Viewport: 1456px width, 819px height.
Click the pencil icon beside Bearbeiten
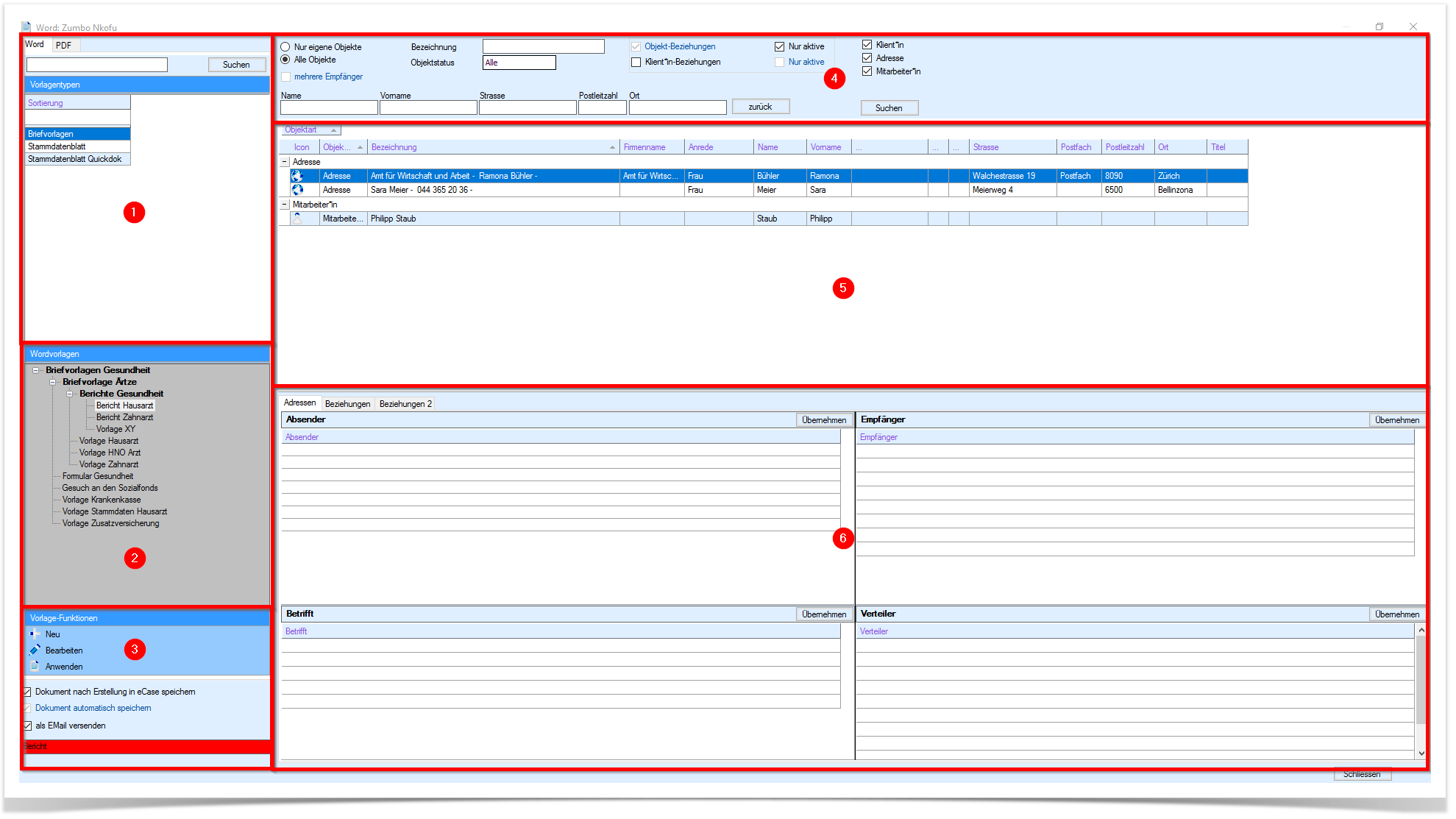[x=35, y=650]
